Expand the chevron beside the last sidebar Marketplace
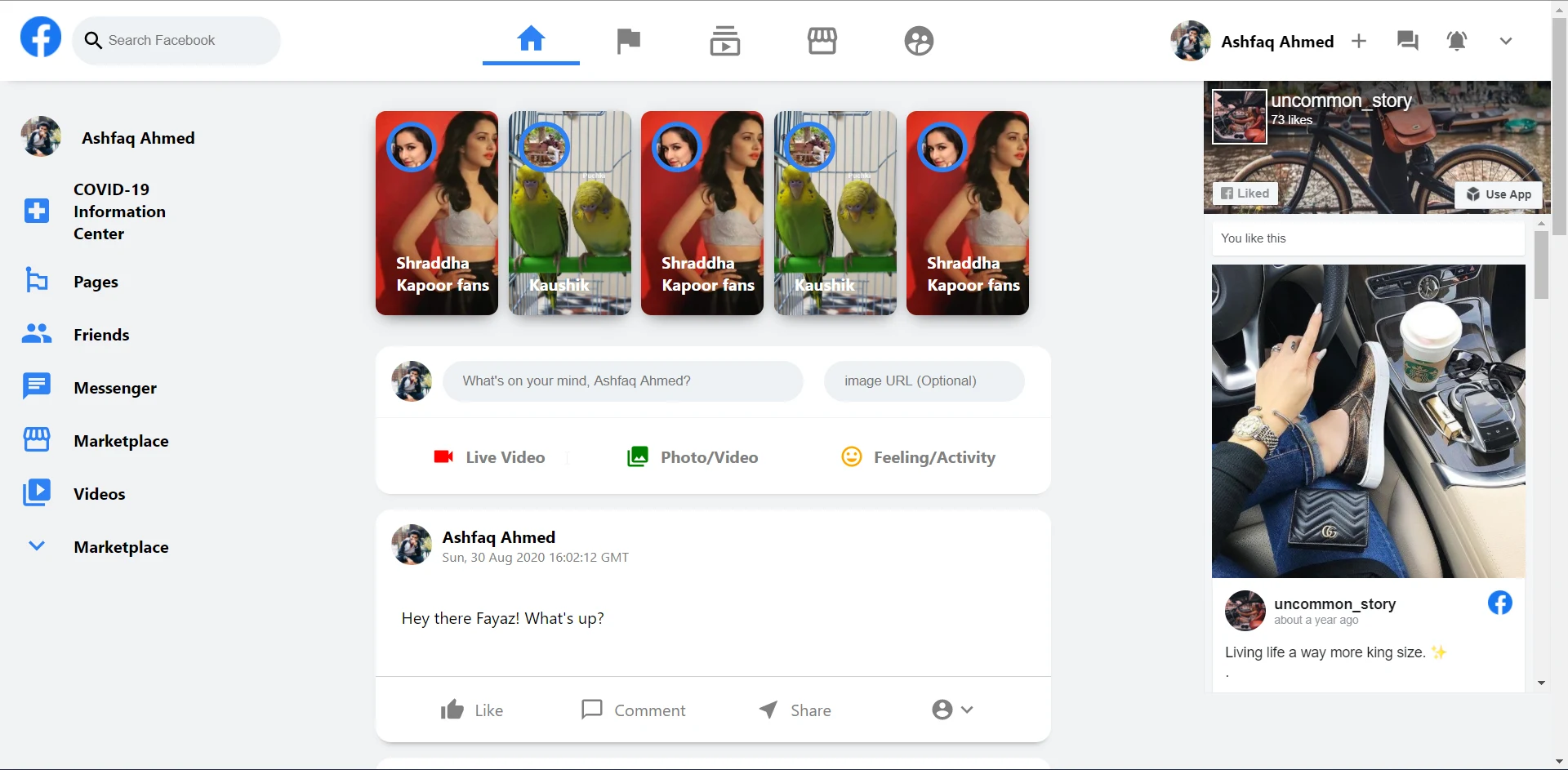The image size is (1568, 770). (x=37, y=546)
